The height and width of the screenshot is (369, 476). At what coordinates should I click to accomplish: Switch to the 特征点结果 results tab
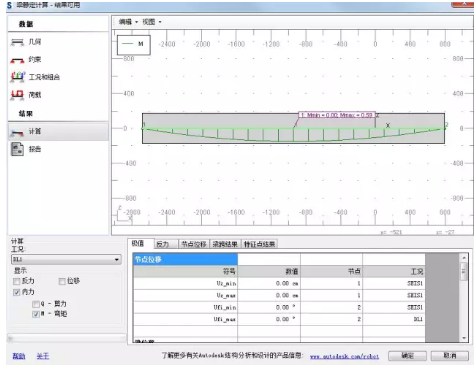(260, 244)
